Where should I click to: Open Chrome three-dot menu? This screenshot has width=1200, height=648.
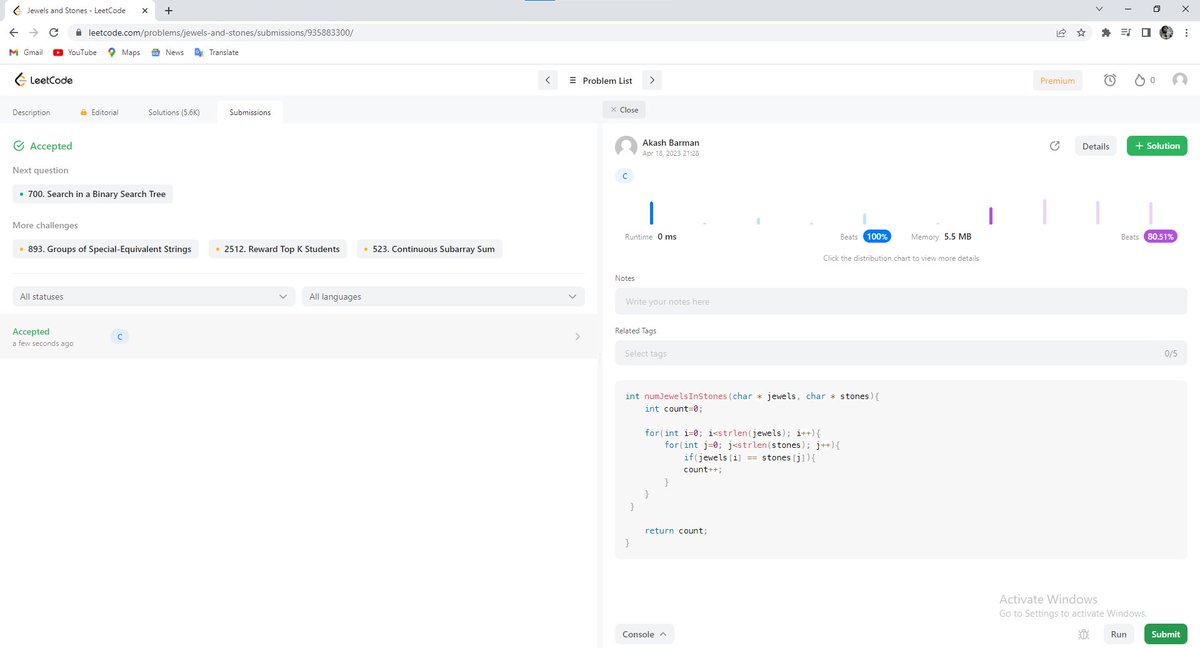click(x=1186, y=32)
